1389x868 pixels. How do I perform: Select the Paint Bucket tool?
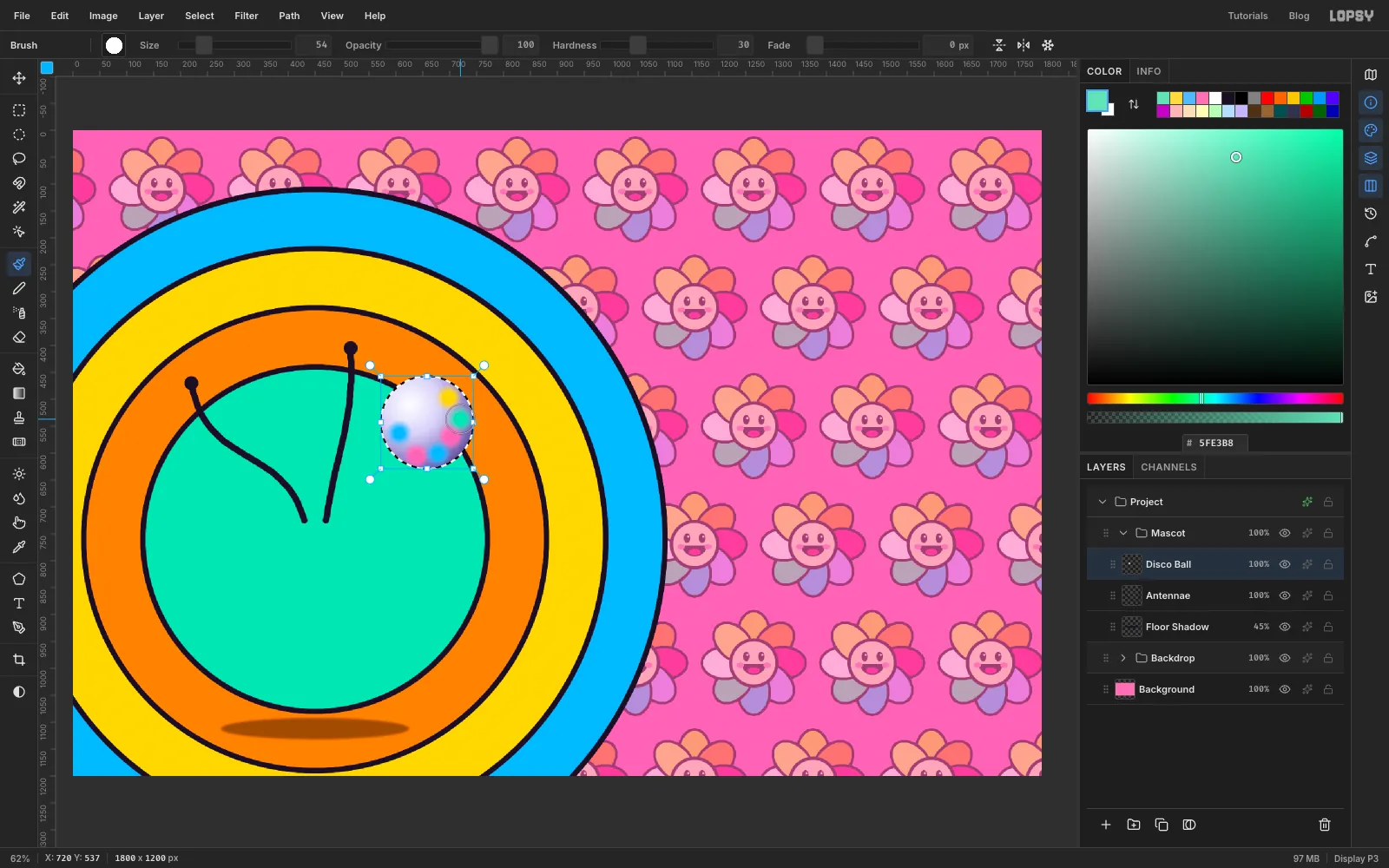(18, 369)
